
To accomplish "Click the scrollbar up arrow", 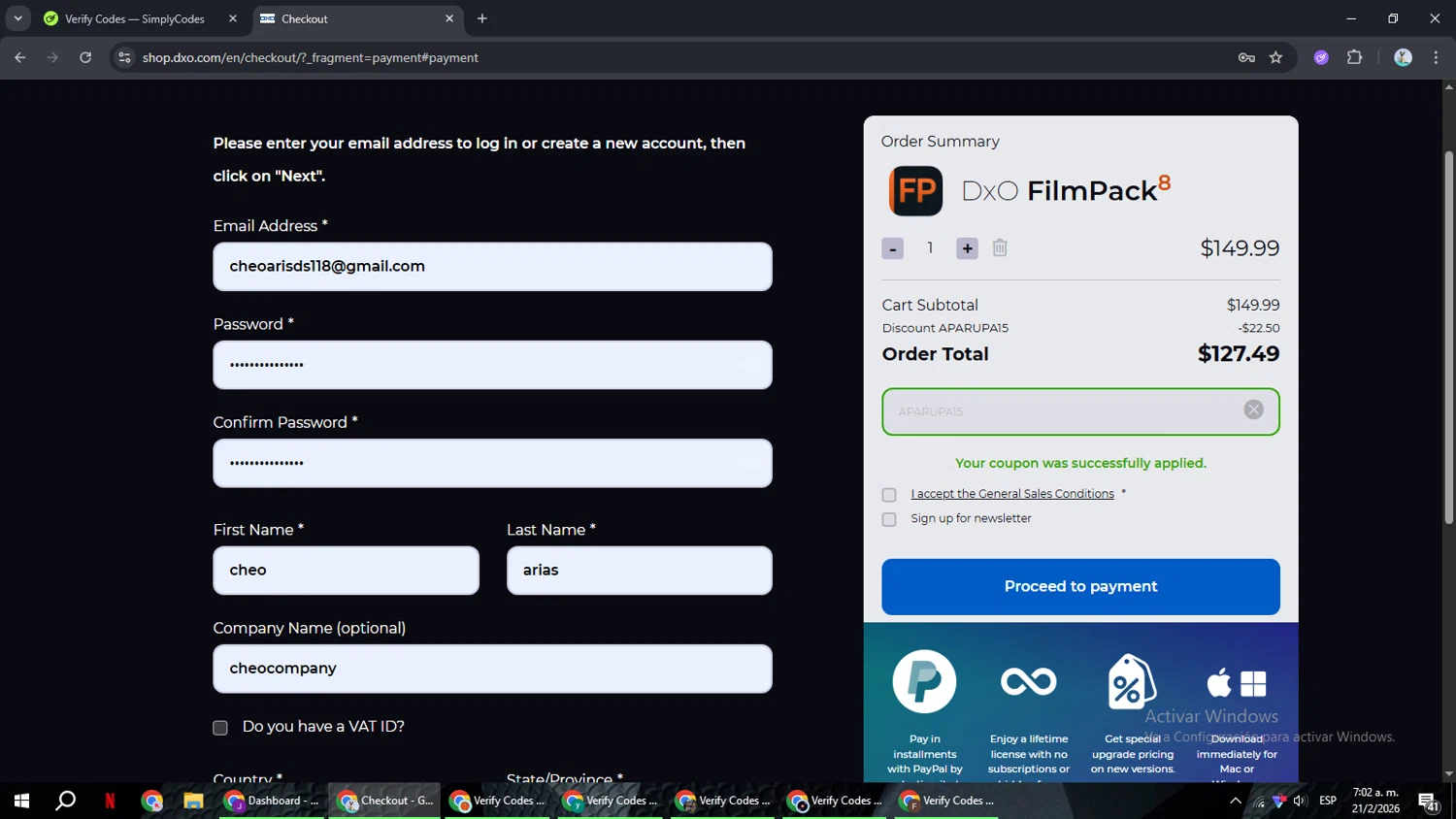I will tap(1448, 87).
